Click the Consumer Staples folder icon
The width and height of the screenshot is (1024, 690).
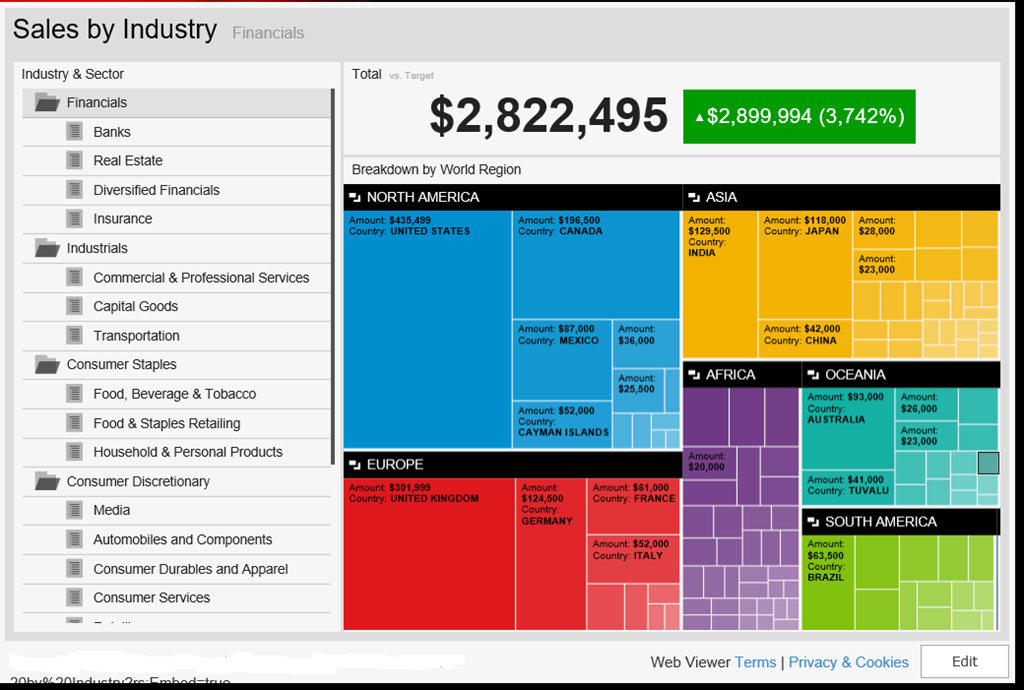pyautogui.click(x=47, y=365)
